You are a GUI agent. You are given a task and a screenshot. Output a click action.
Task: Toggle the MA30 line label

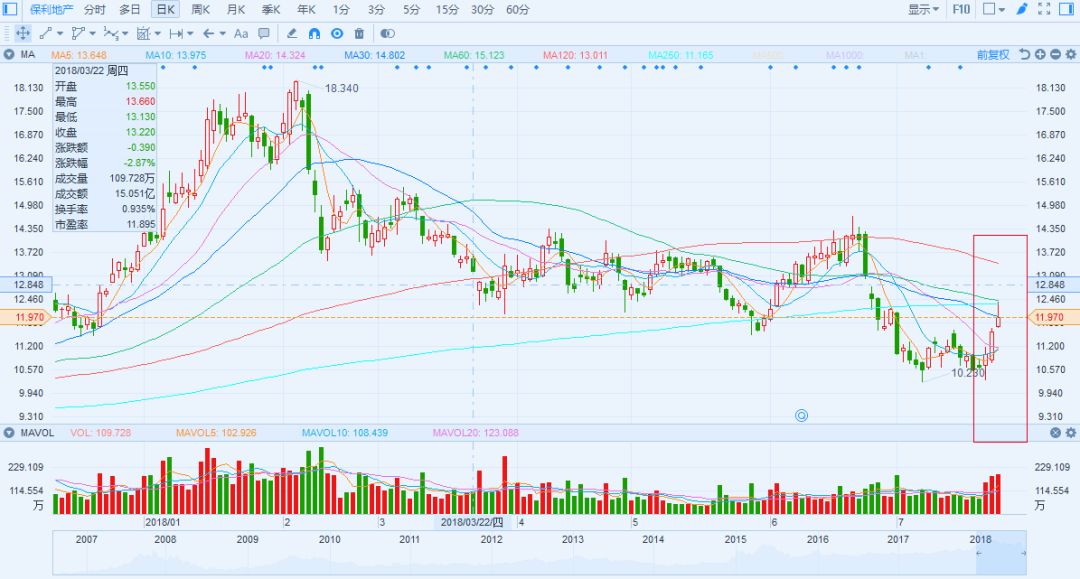(375, 54)
